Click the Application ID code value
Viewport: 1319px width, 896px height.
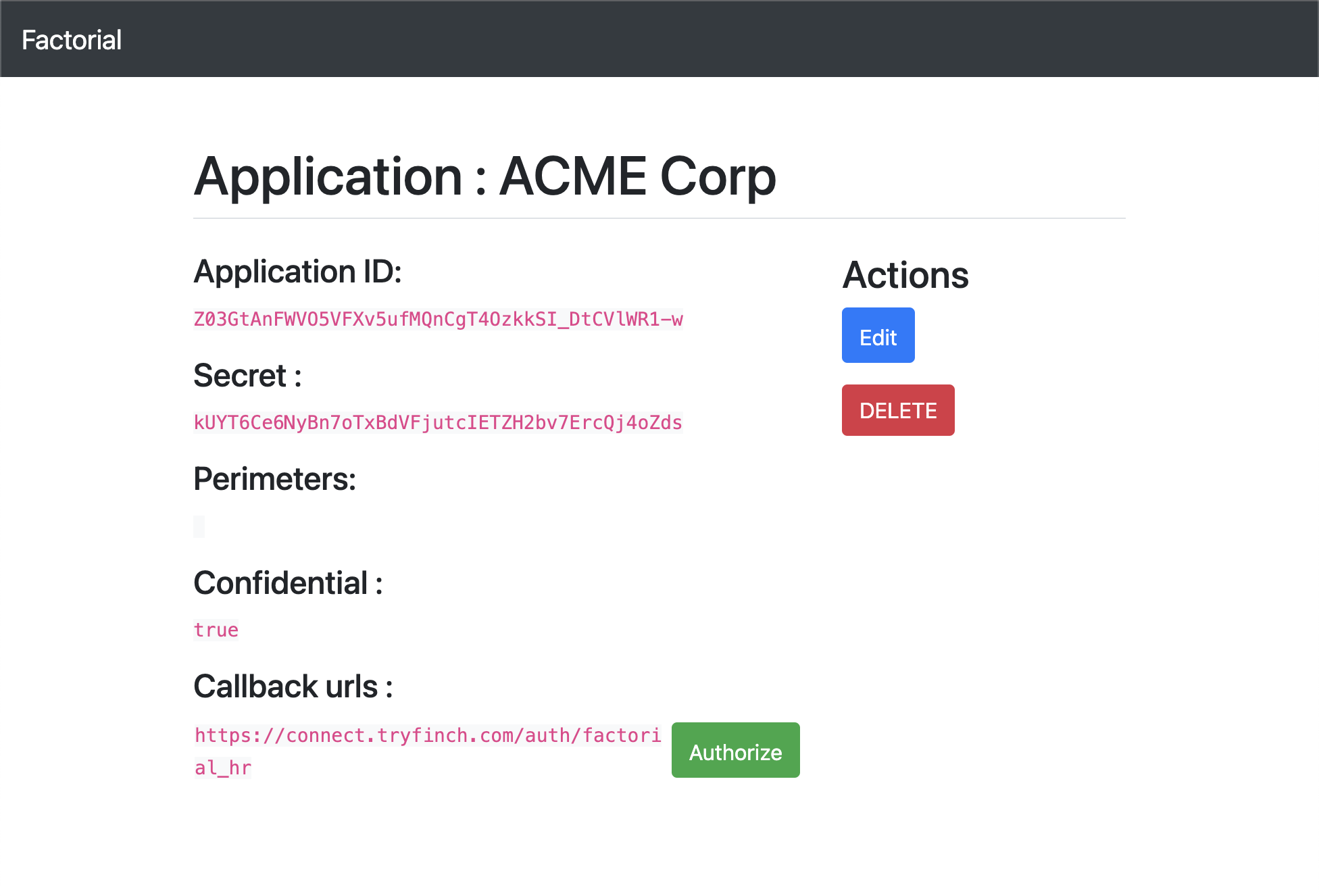tap(438, 319)
